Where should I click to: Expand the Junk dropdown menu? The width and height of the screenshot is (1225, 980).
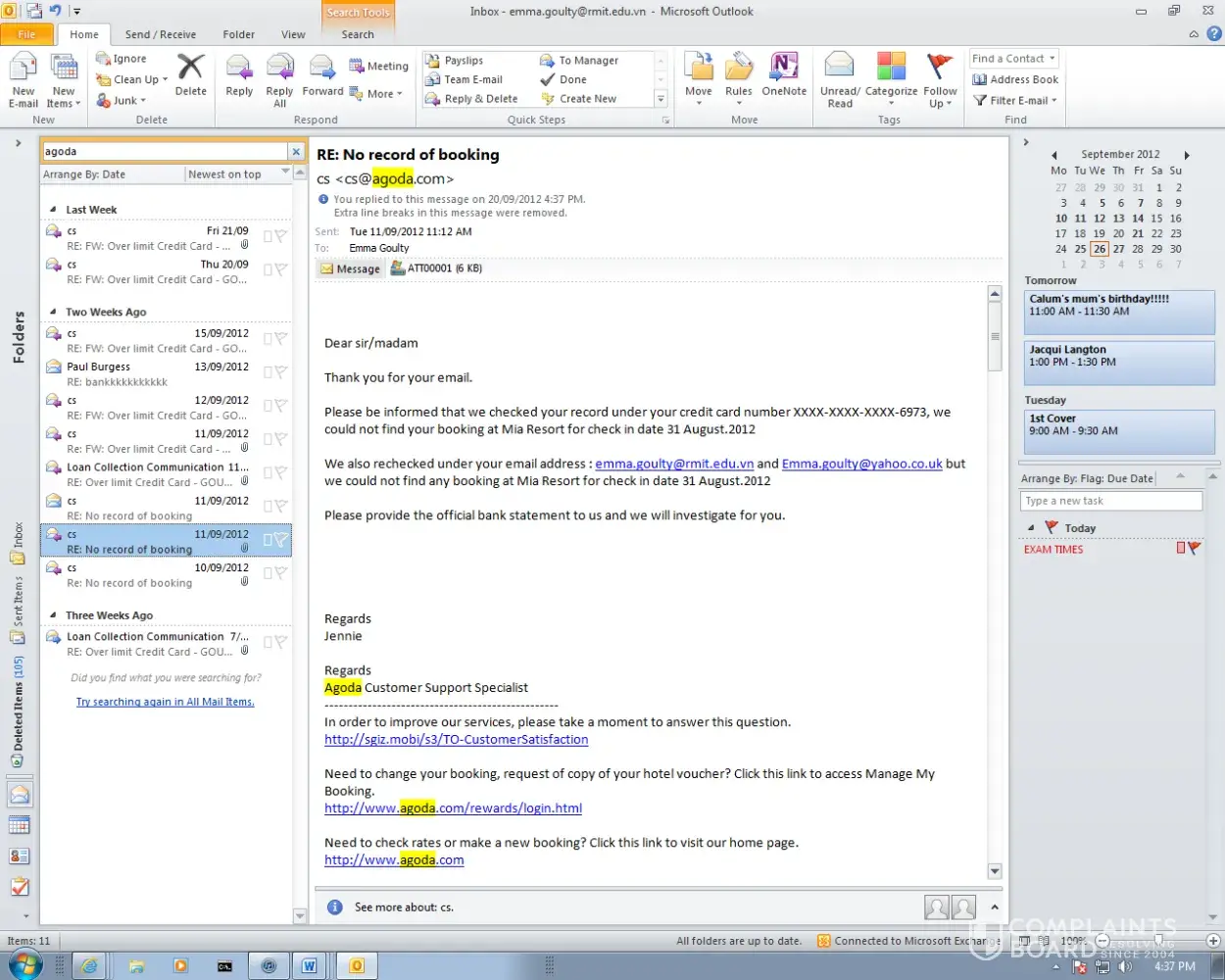point(122,100)
